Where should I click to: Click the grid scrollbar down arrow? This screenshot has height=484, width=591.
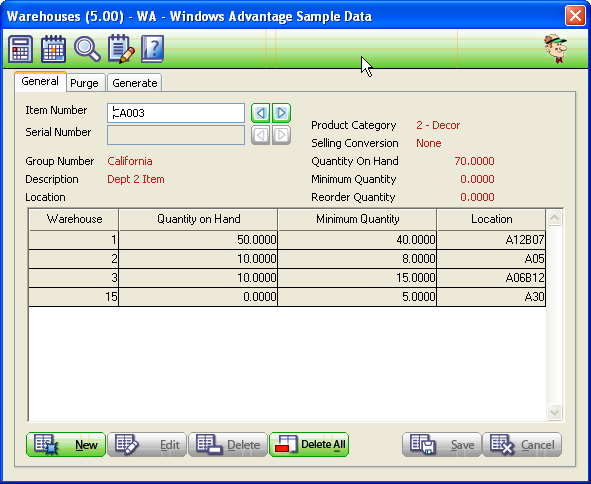(x=554, y=412)
